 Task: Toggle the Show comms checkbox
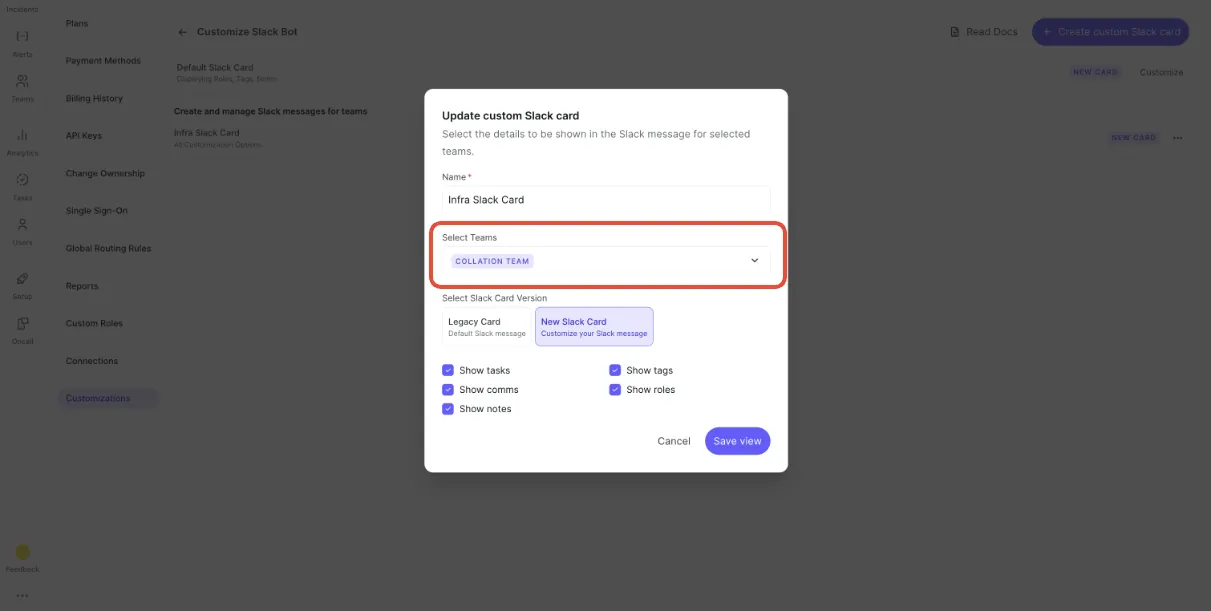click(x=448, y=390)
